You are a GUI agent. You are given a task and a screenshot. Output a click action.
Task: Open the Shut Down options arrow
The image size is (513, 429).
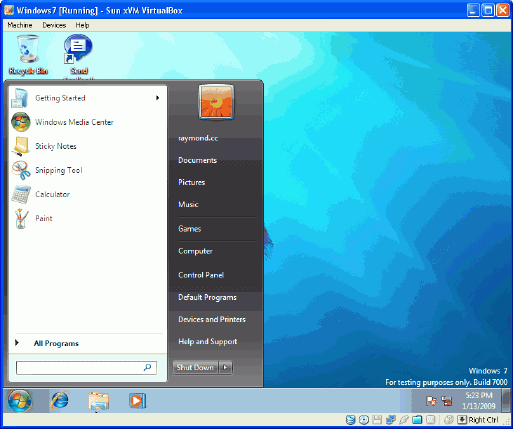(x=226, y=367)
